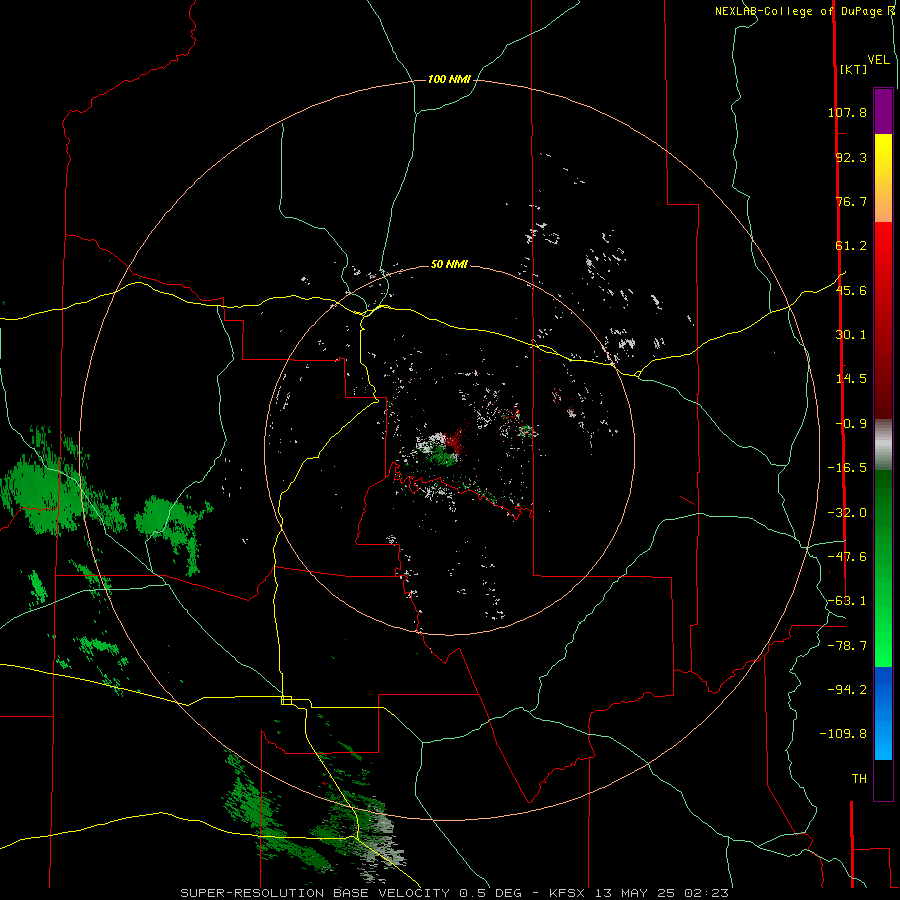This screenshot has width=900, height=900.
Task: Click the red-green velocity couplet near radar center
Action: point(443,448)
